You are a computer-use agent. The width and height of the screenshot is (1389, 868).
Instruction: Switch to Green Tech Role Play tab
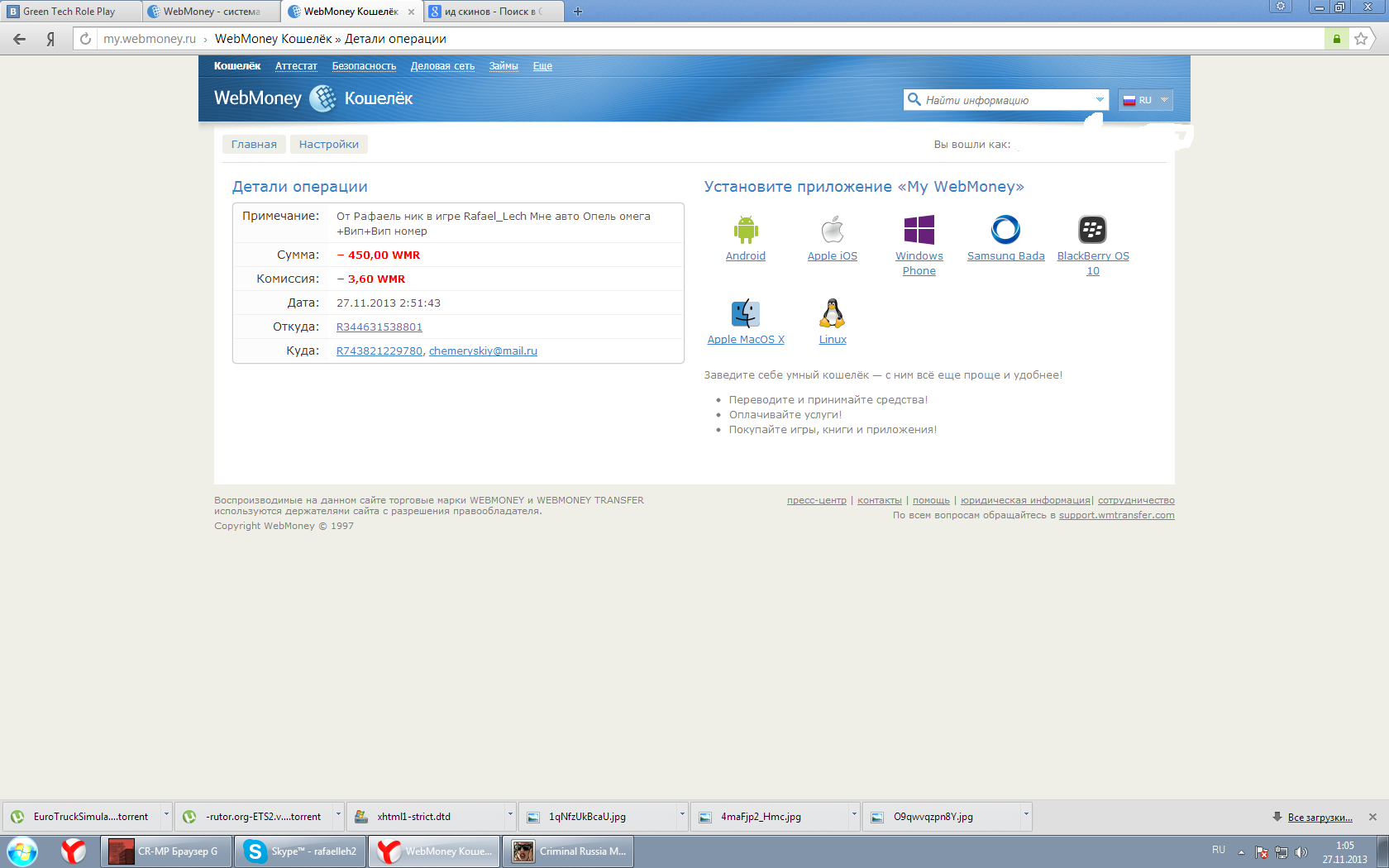[71, 12]
